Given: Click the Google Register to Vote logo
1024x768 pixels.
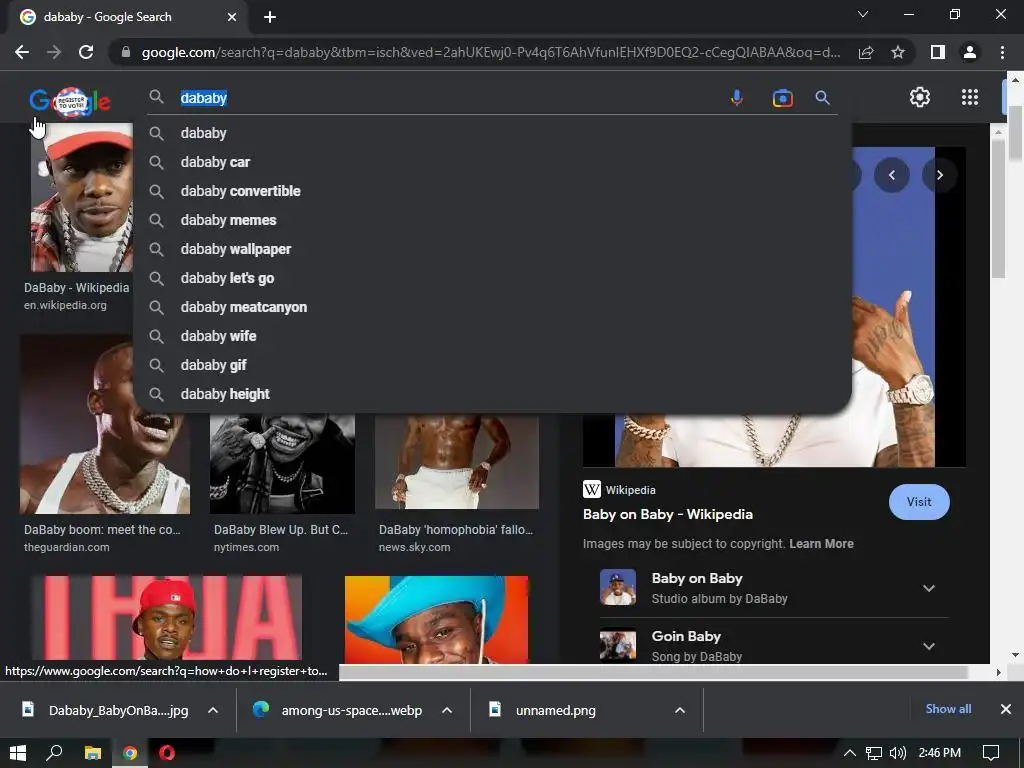Looking at the screenshot, I should coord(70,101).
